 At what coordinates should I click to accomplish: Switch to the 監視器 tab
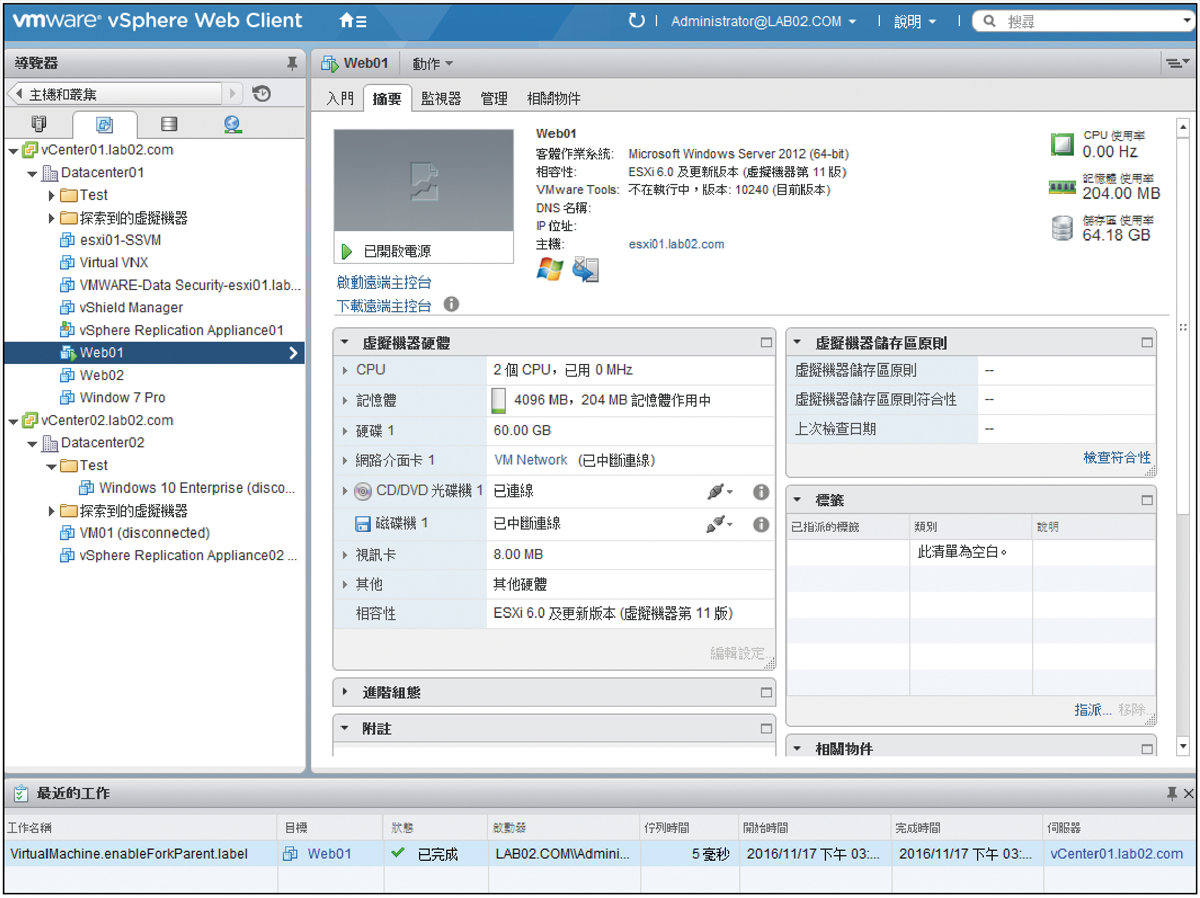(x=441, y=98)
